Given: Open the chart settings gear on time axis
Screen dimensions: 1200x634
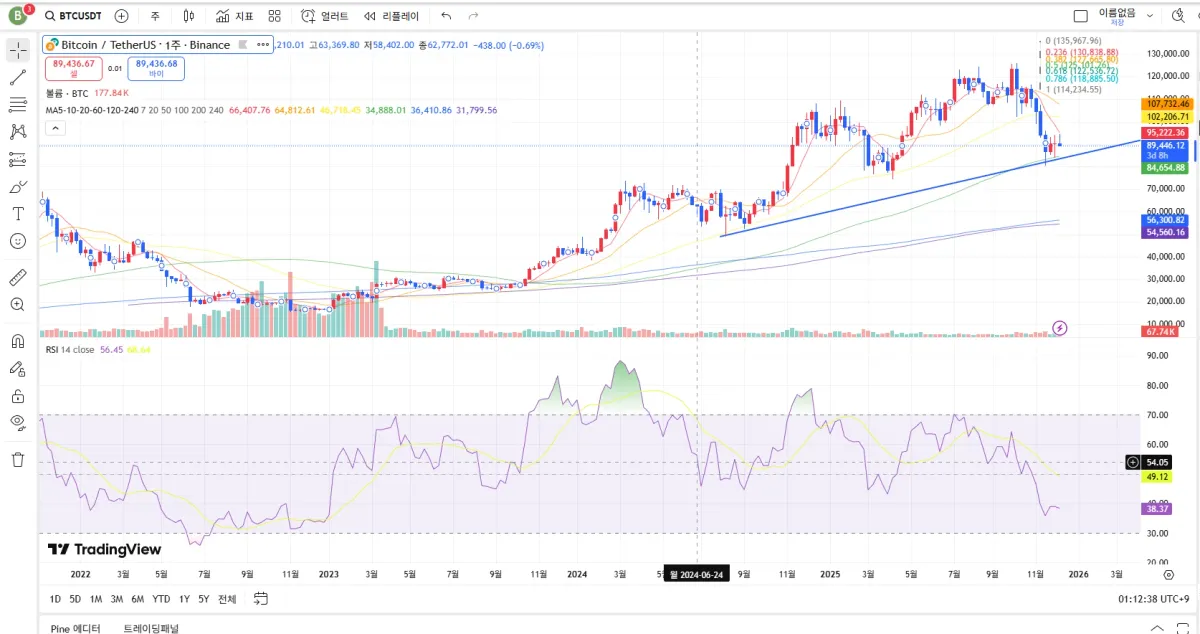Looking at the screenshot, I should click(x=1168, y=575).
